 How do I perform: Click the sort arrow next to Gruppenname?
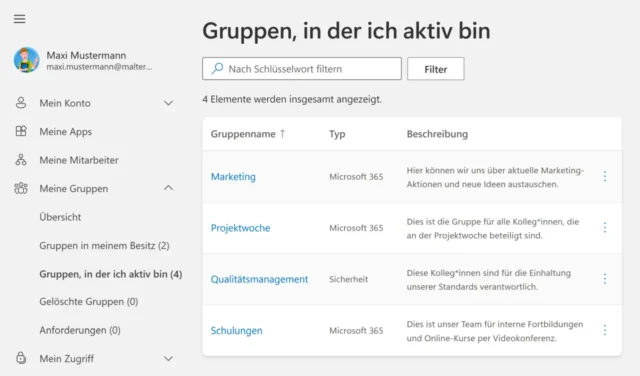click(x=282, y=134)
